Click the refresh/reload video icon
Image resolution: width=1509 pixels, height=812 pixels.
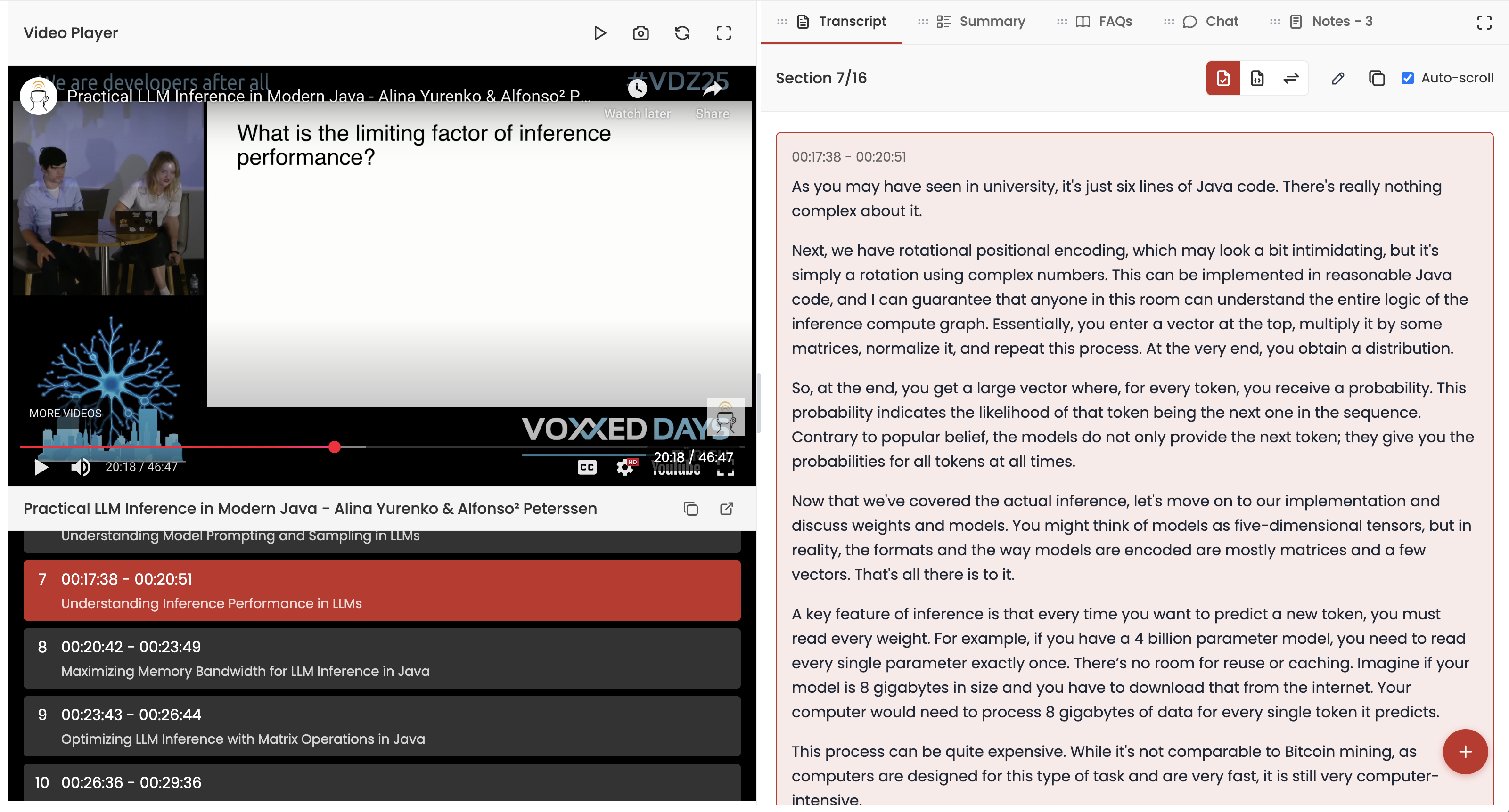pos(682,33)
